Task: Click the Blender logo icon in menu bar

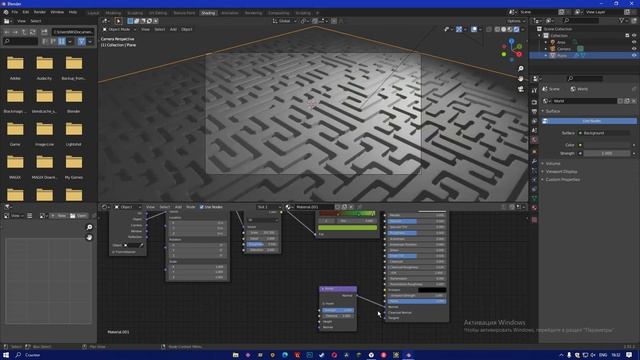Action: click(6, 12)
